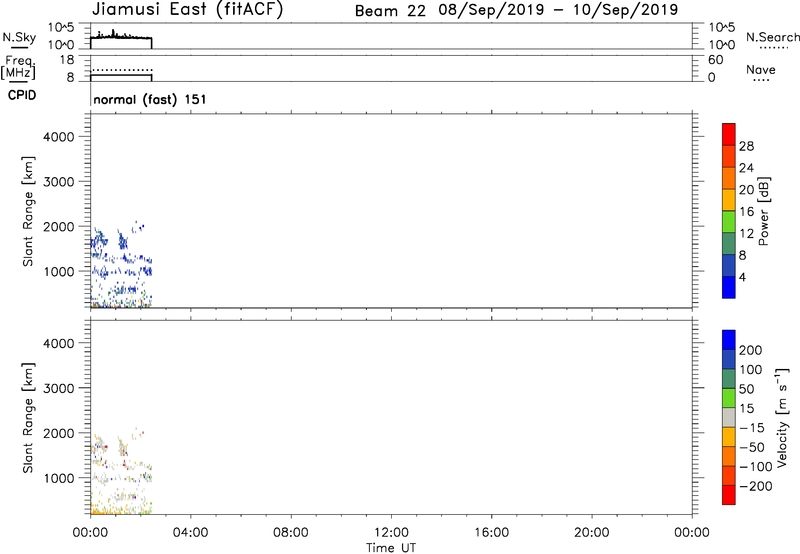Click the gray Velocity segment between -15 and 15
This screenshot has width=800, height=554.
tap(729, 417)
